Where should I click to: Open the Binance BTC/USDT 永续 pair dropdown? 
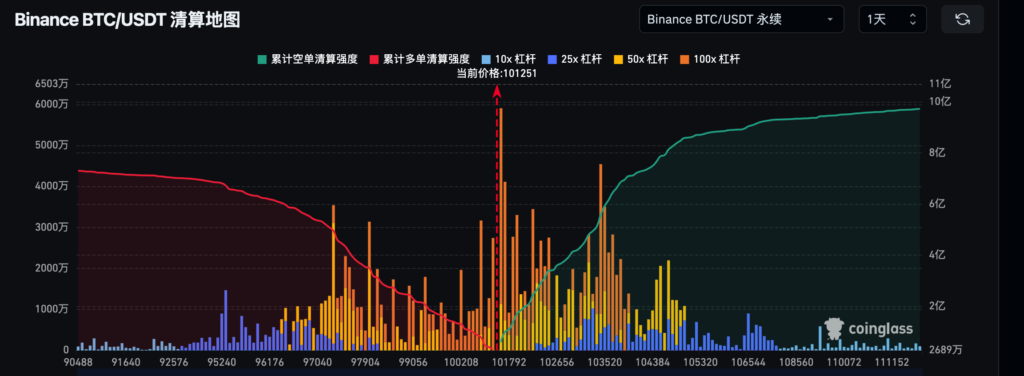[x=741, y=19]
